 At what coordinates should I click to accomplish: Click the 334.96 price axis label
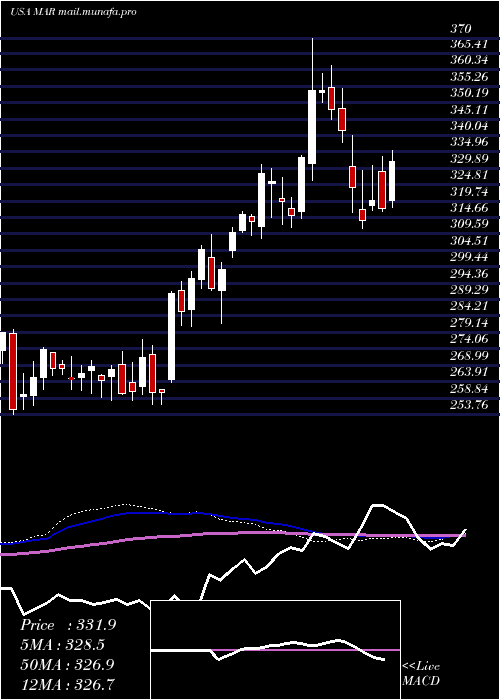[468, 142]
